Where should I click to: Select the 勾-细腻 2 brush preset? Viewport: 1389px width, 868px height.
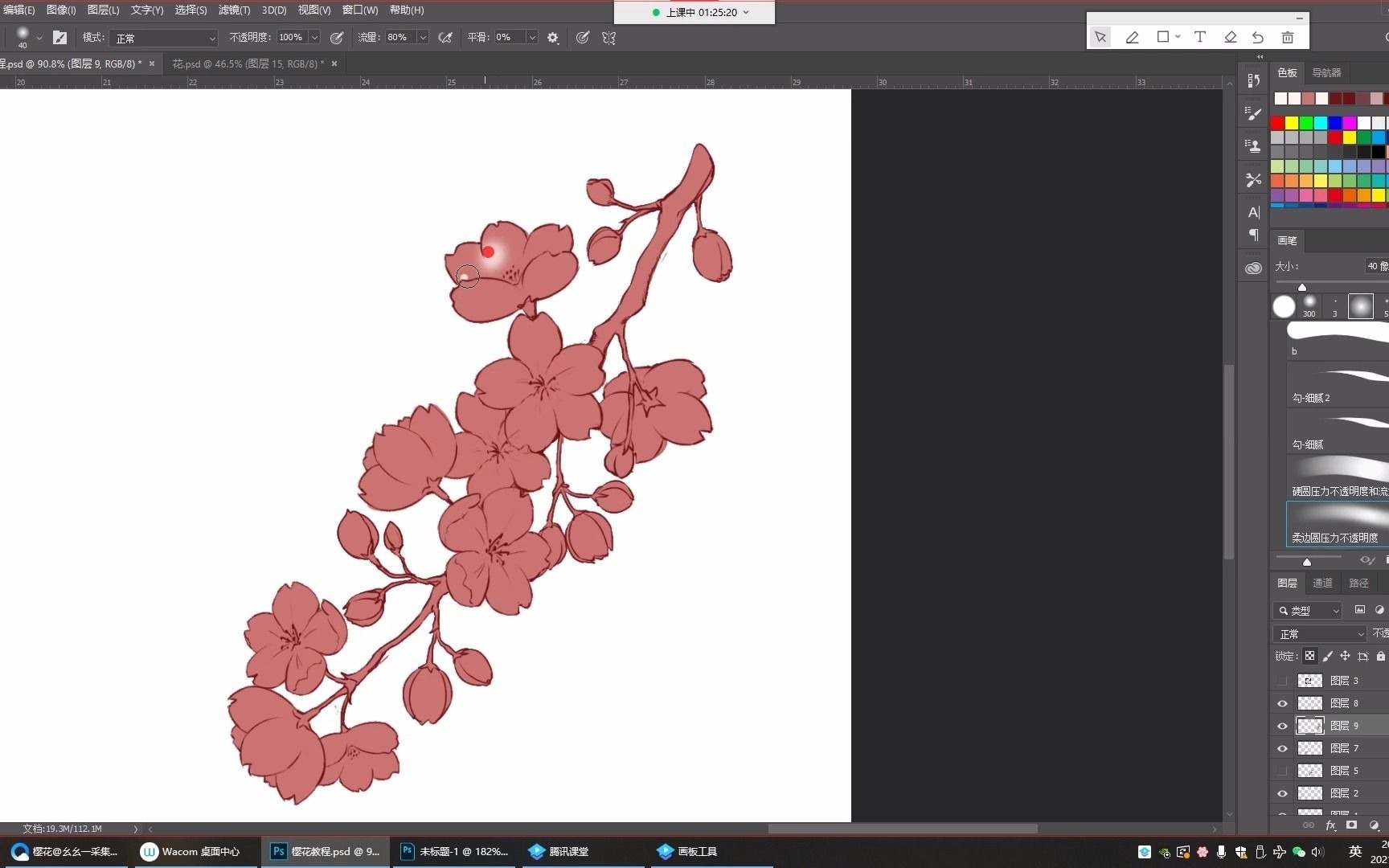pyautogui.click(x=1338, y=384)
